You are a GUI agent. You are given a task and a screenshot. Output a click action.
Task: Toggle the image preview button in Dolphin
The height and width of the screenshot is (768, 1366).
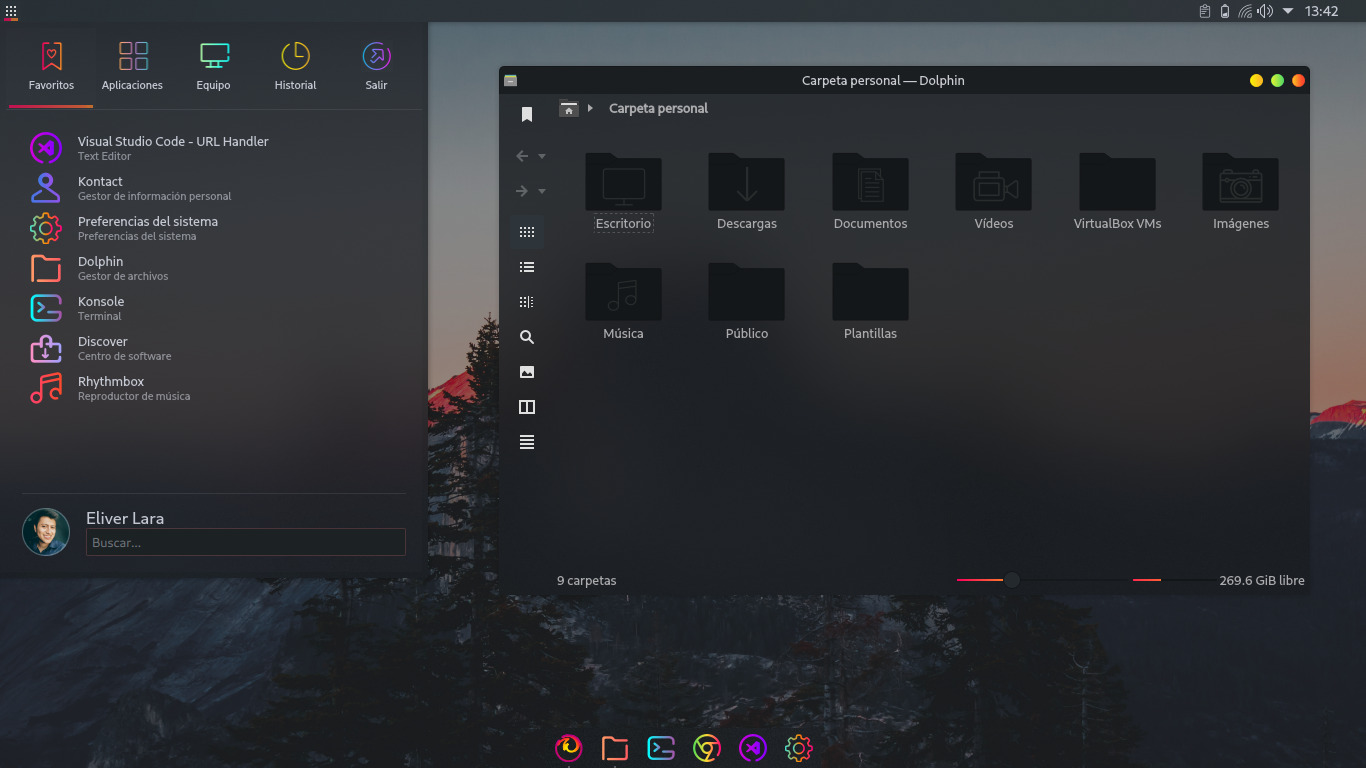point(527,372)
